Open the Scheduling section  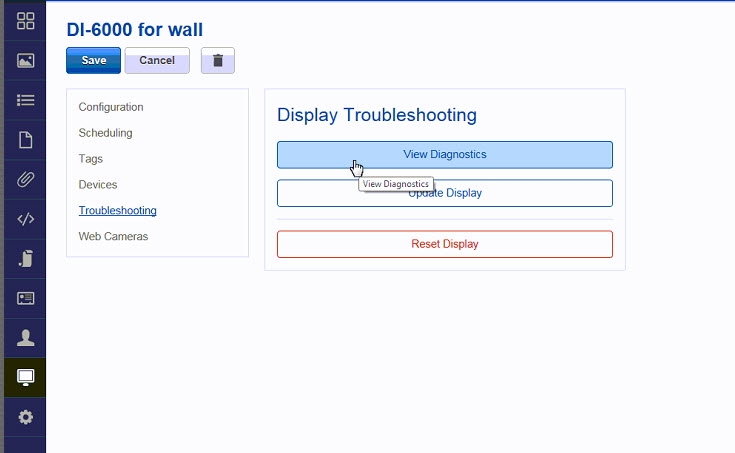tap(105, 133)
